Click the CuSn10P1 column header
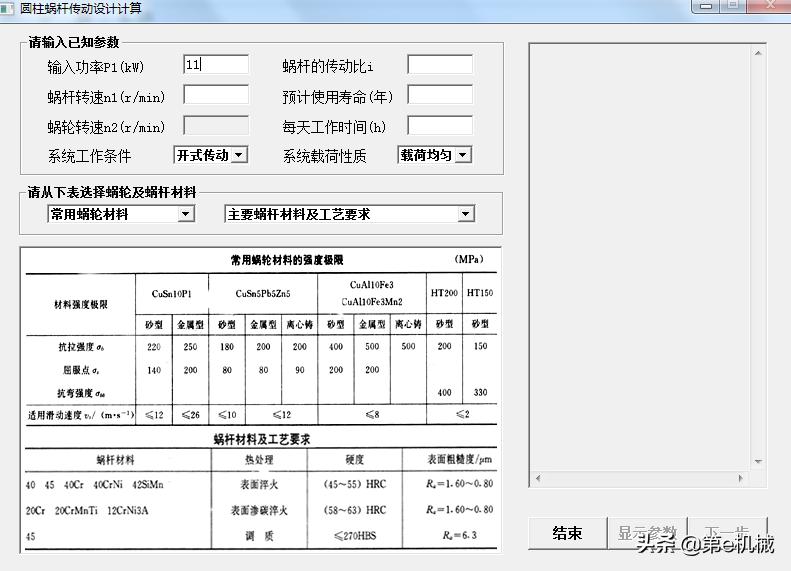The height and width of the screenshot is (571, 791). (172, 294)
